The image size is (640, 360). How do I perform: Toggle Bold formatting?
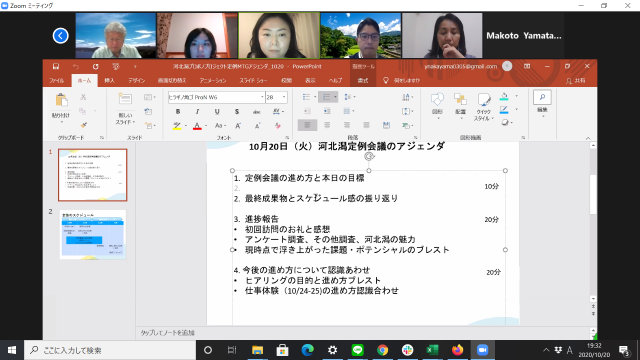pyautogui.click(x=178, y=111)
